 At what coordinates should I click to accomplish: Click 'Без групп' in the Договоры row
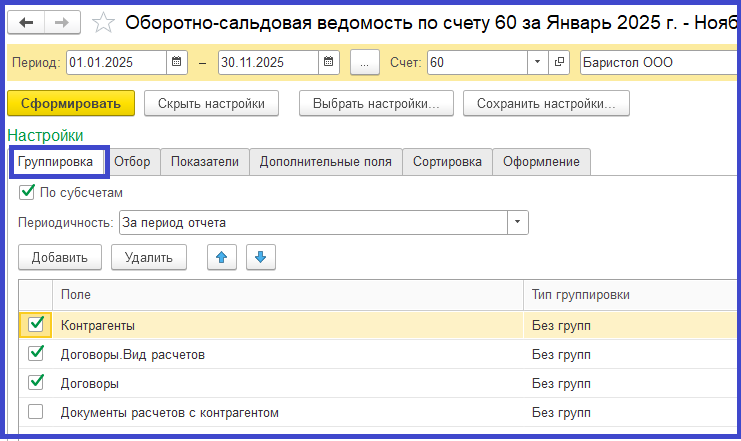[x=561, y=383]
